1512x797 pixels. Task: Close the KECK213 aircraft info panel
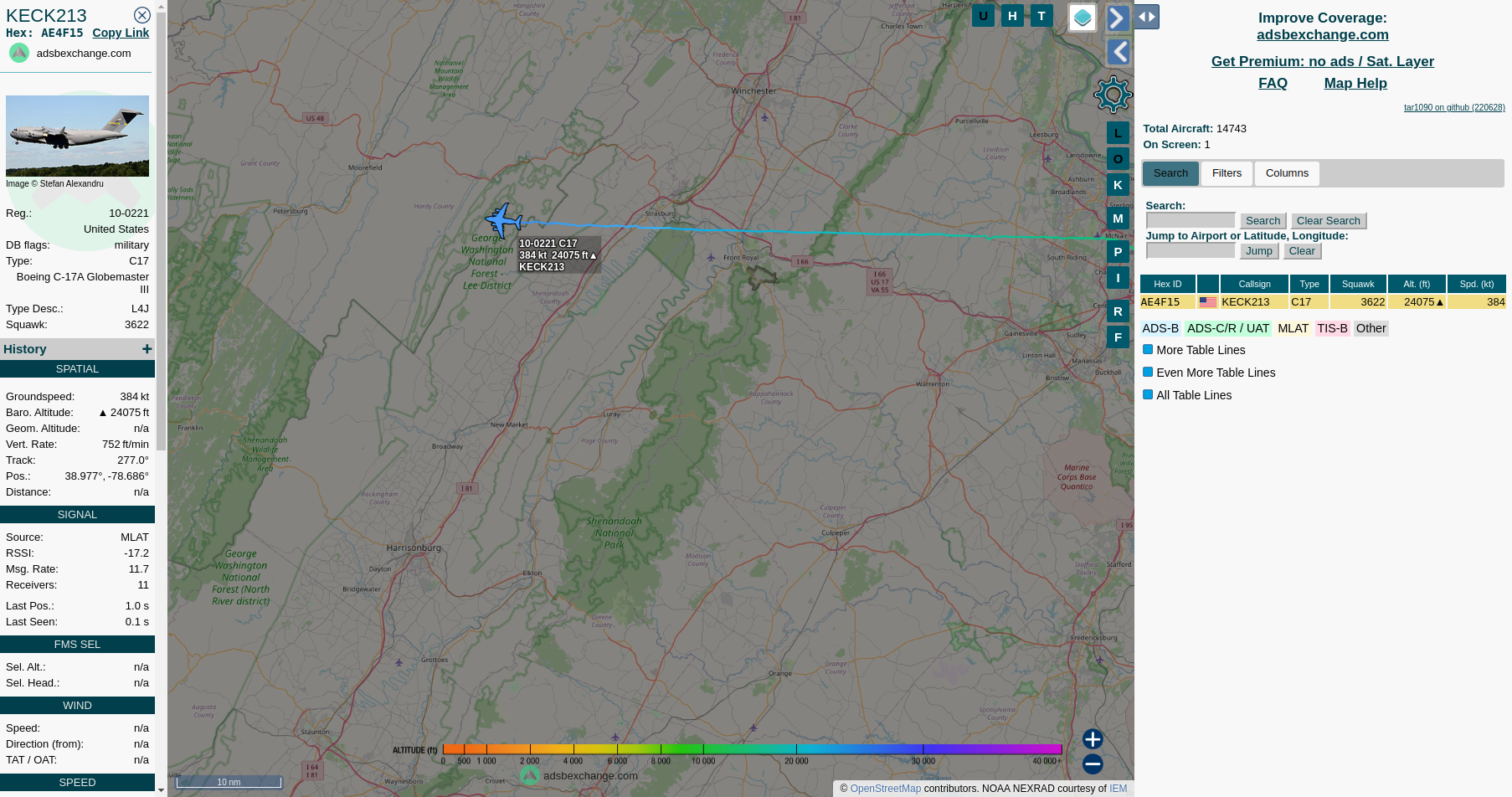pyautogui.click(x=142, y=15)
